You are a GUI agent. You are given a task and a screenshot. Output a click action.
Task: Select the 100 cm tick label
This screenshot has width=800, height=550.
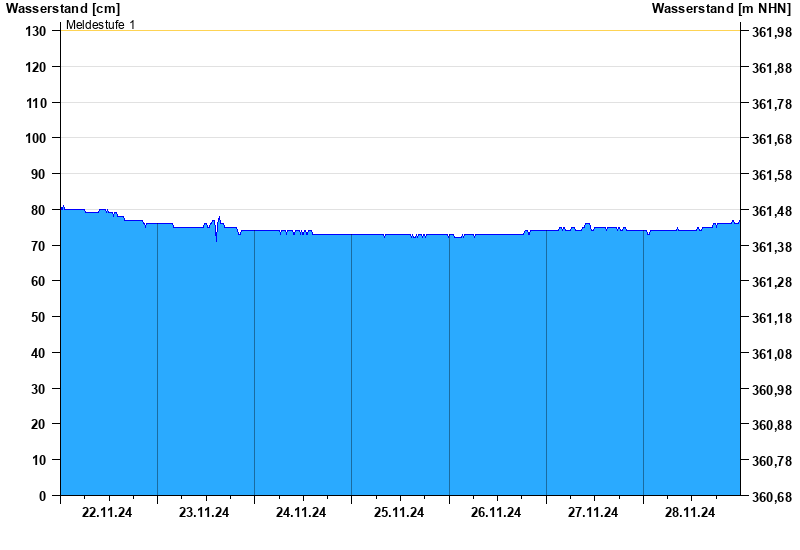click(36, 138)
